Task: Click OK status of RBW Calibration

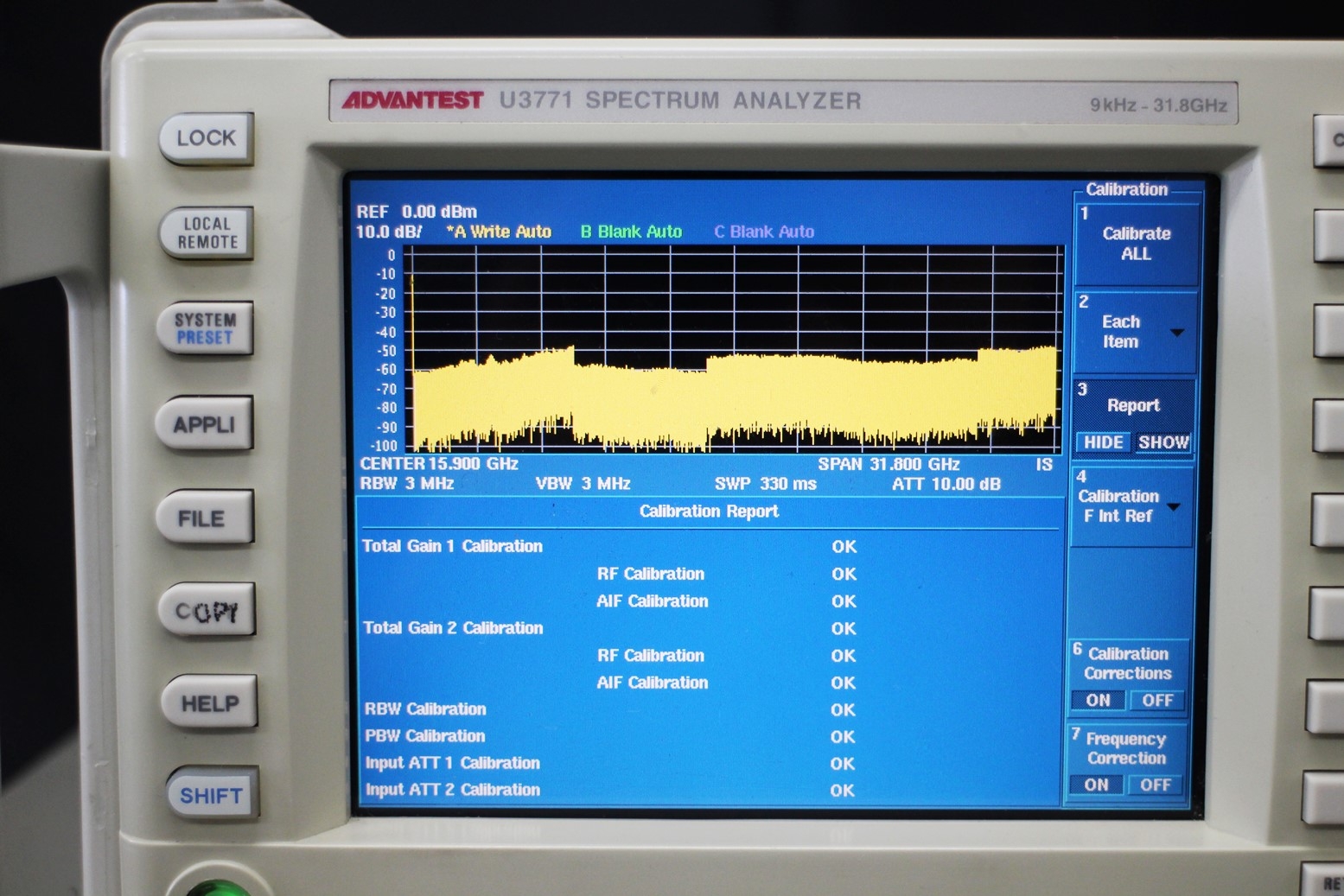Action: [x=843, y=710]
